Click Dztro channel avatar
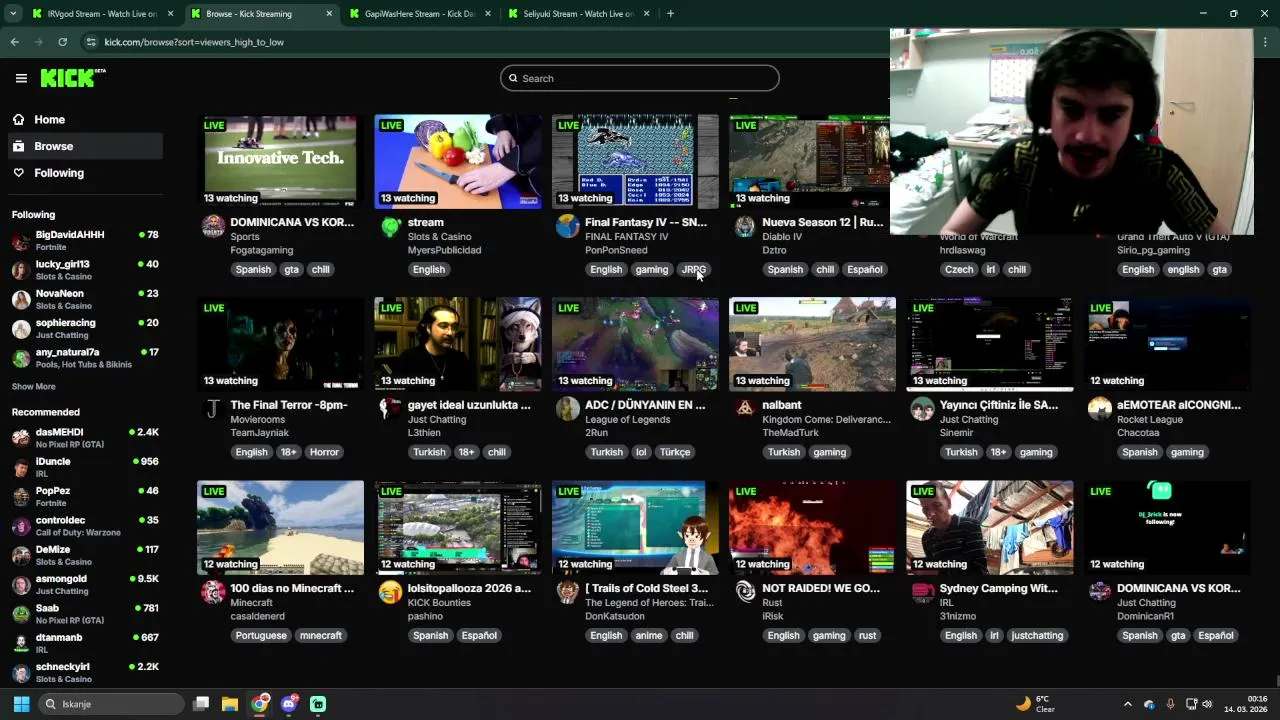The height and width of the screenshot is (720, 1280). point(745,226)
